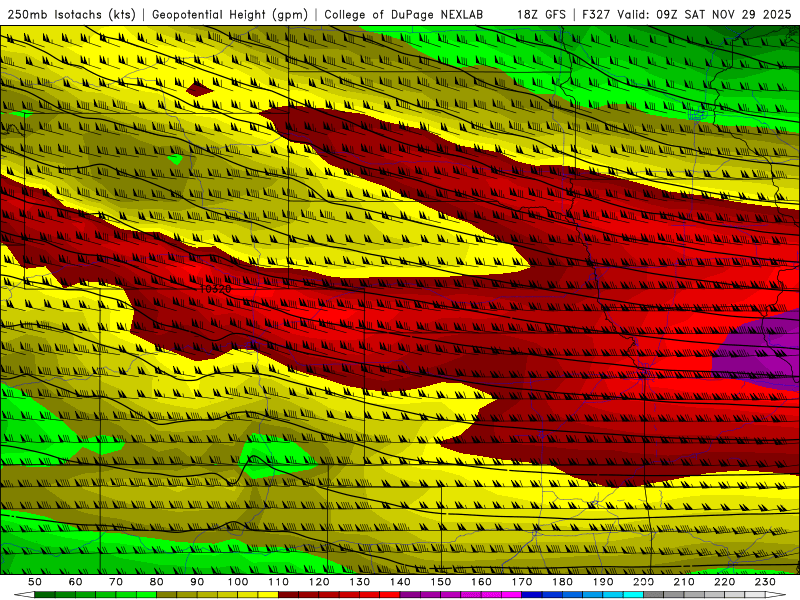Image resolution: width=800 pixels, height=600 pixels.
Task: Click the '90' color scale label
Action: tap(197, 582)
